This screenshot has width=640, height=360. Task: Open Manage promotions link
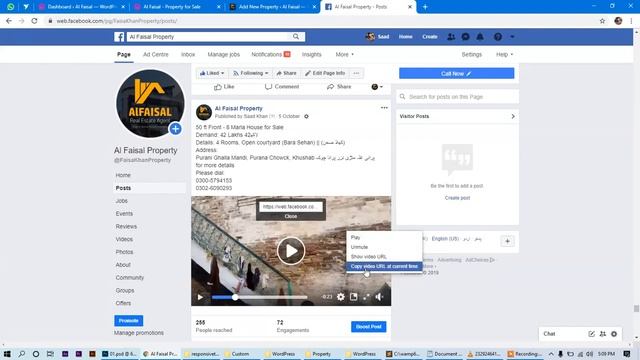[139, 333]
